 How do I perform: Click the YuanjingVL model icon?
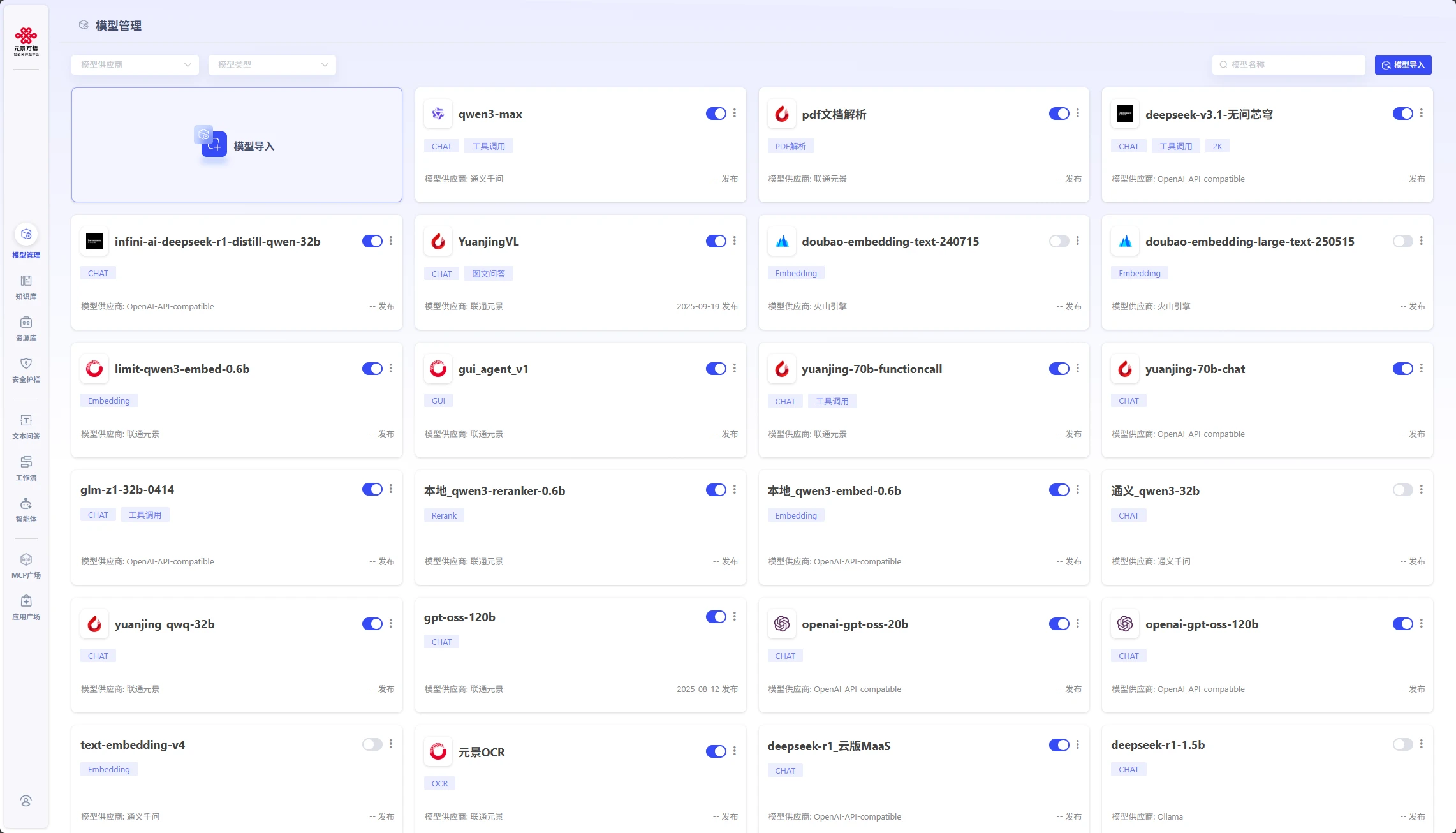pos(438,241)
